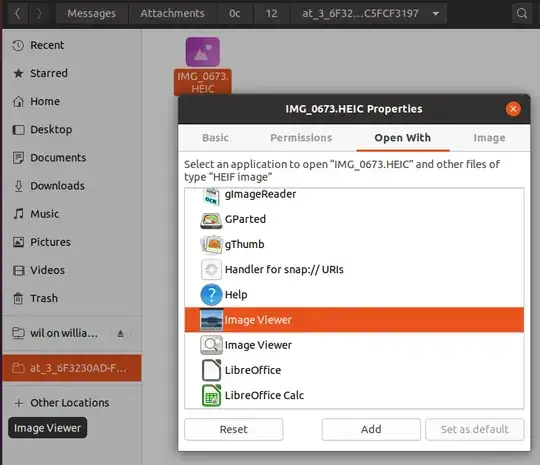Viewport: 540px width, 465px height.
Task: Open Downloads folder in sidebar
Action: pyautogui.click(x=72, y=186)
